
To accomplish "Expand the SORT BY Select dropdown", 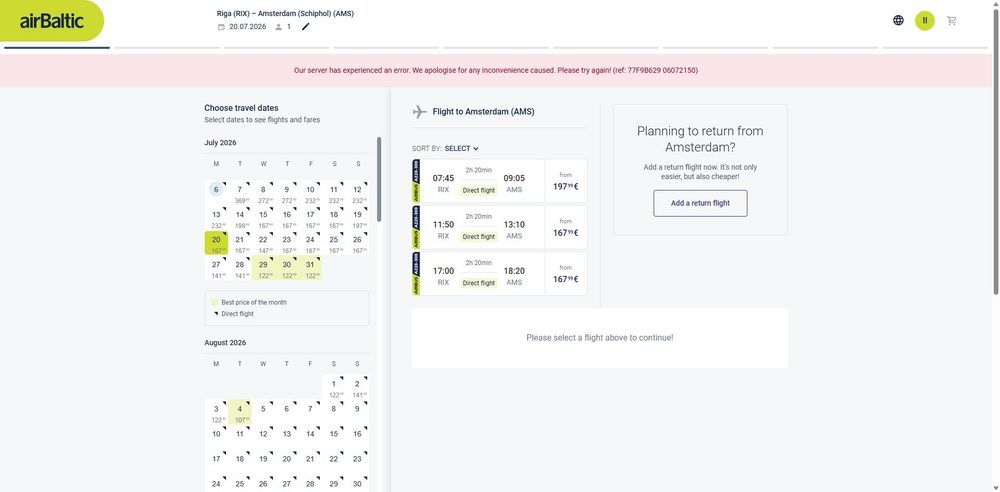I will (x=461, y=149).
